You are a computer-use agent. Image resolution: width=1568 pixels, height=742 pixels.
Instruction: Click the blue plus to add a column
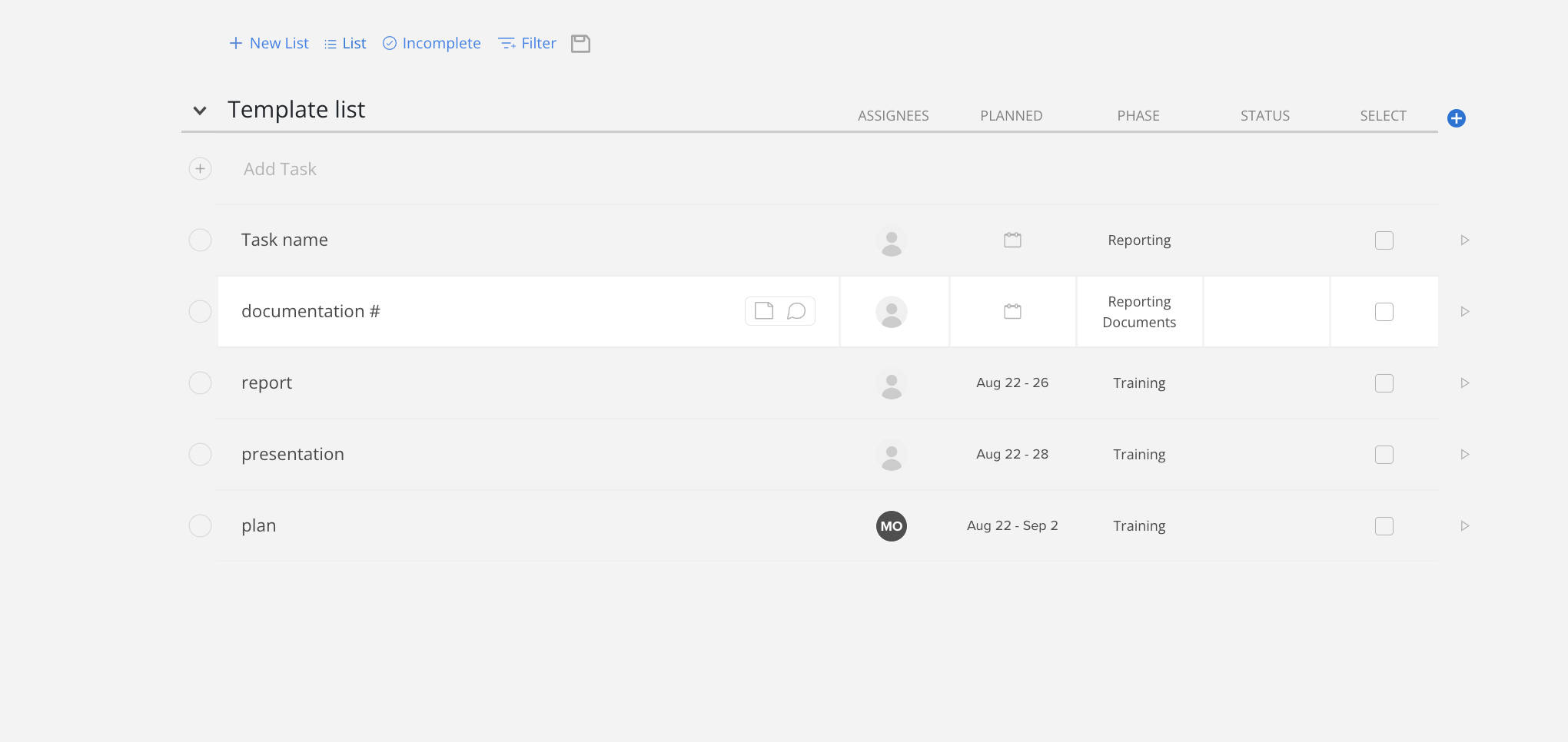1457,118
